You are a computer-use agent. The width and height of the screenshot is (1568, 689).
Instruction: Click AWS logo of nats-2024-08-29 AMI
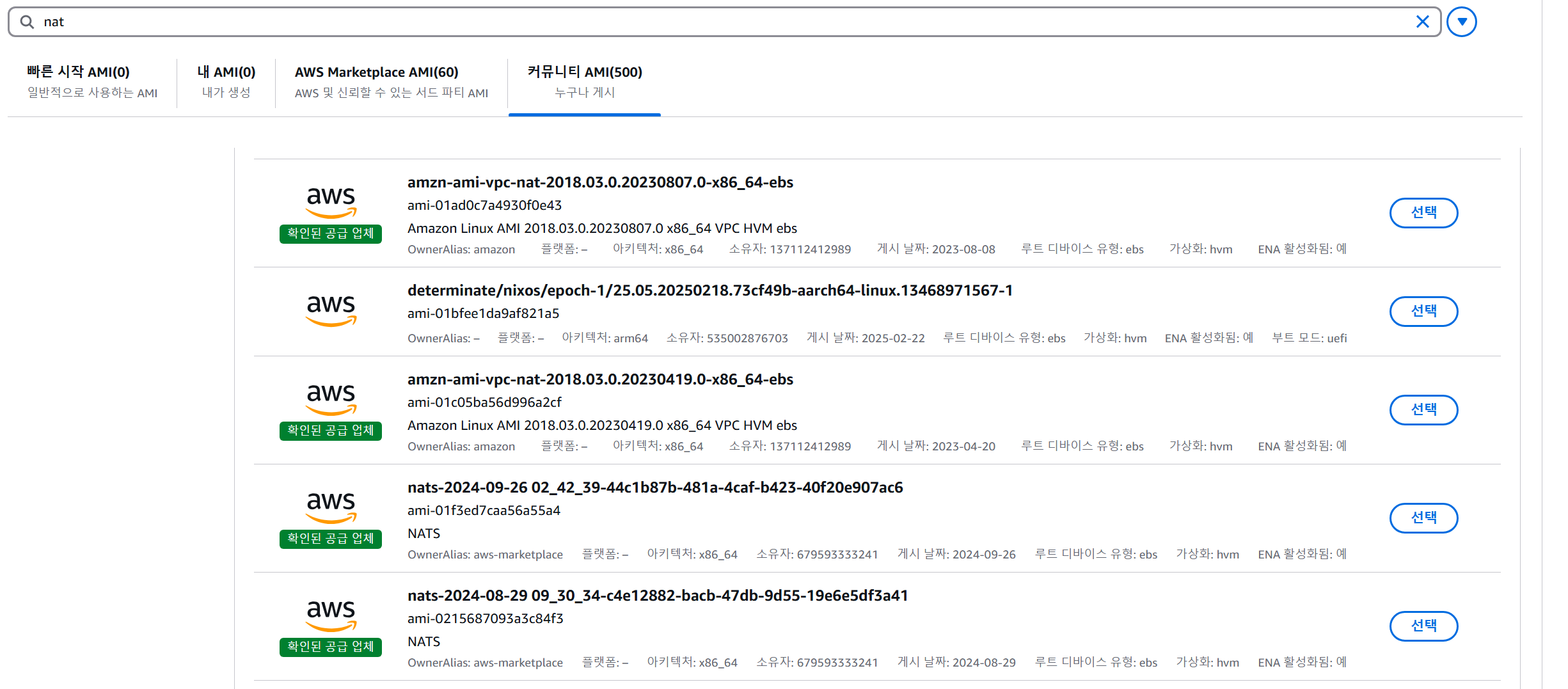click(331, 615)
